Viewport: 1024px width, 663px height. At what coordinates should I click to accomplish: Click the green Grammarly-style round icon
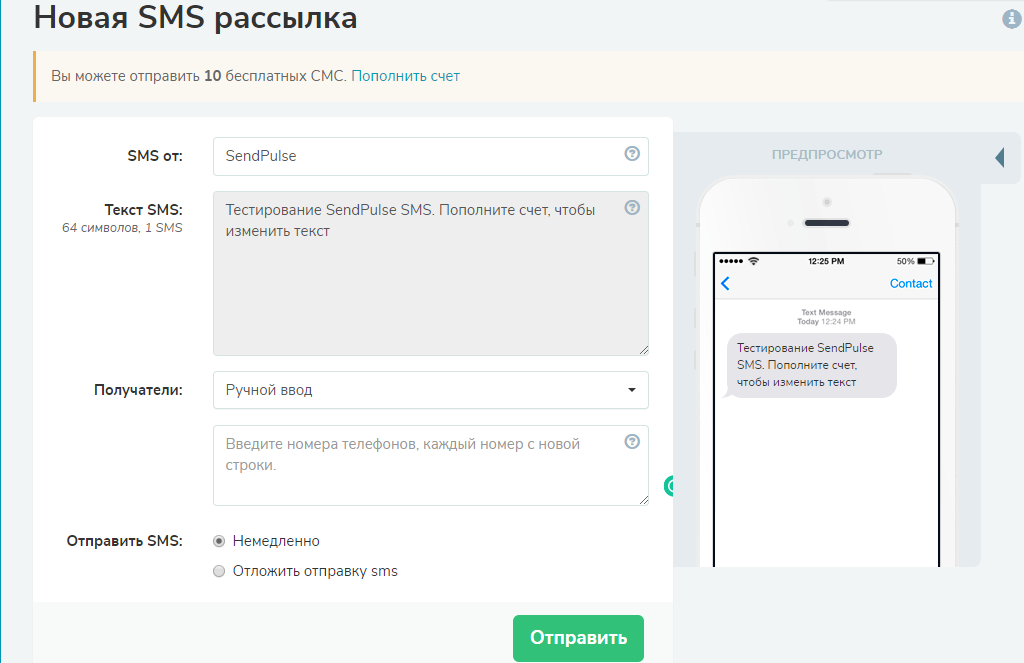669,486
